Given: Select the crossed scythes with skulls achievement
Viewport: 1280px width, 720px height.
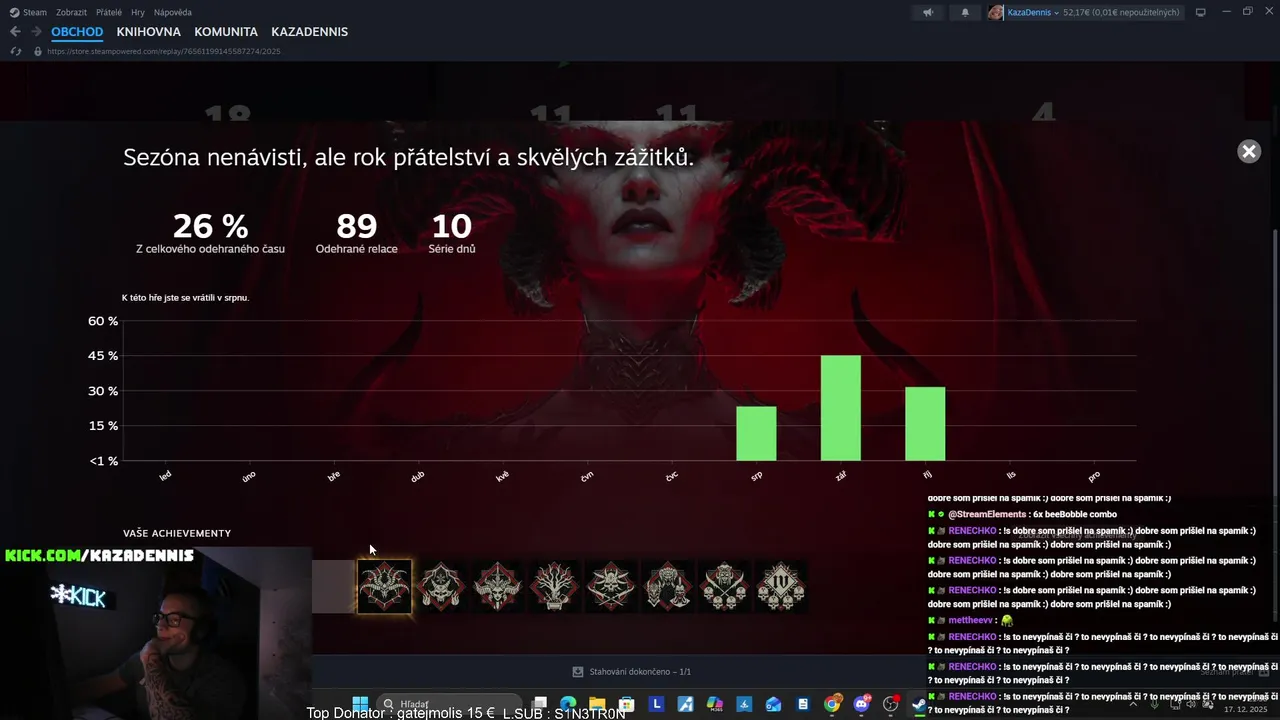Looking at the screenshot, I should pyautogui.click(x=725, y=586).
